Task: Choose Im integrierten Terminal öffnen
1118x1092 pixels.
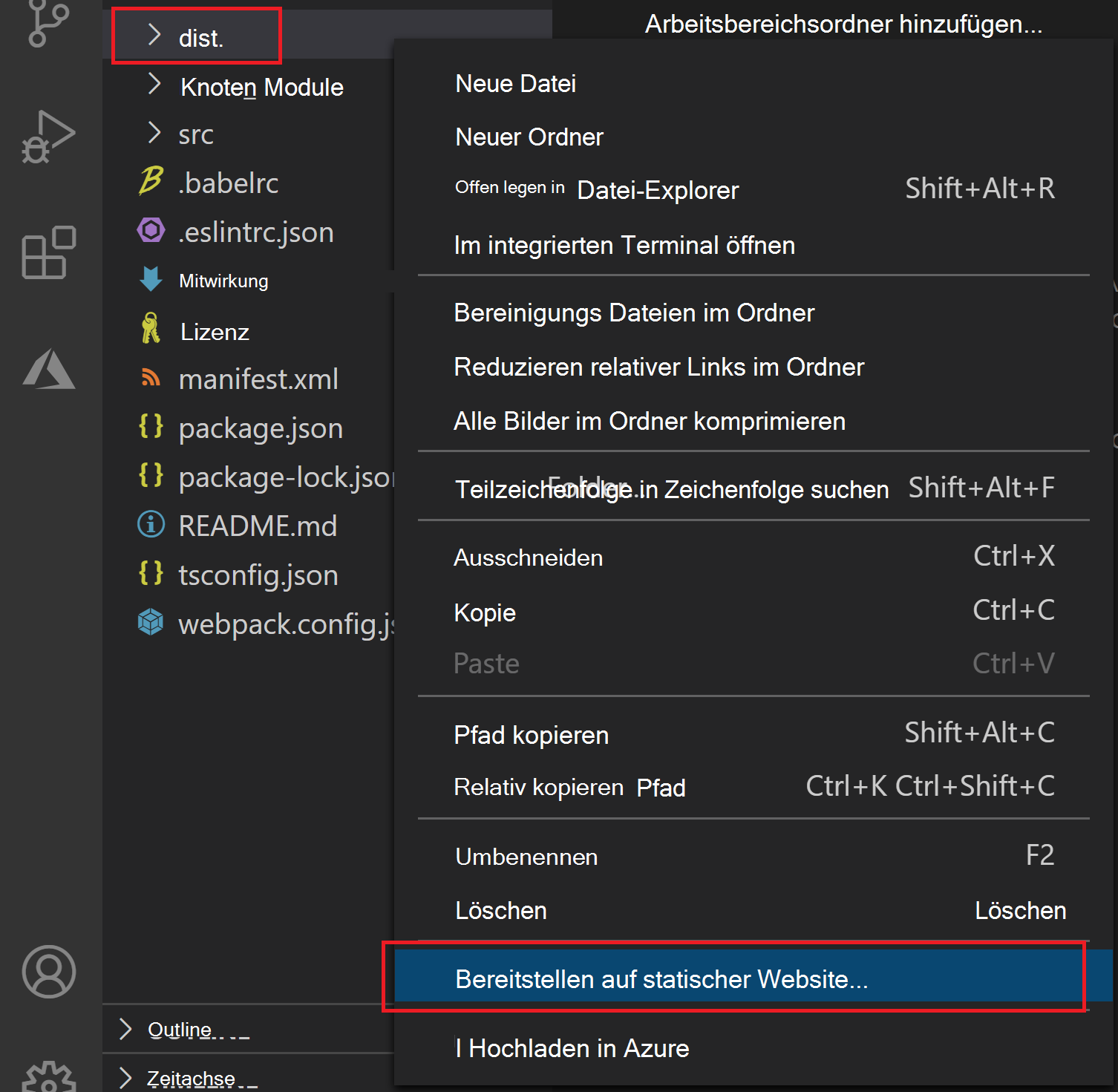Action: (x=753, y=245)
